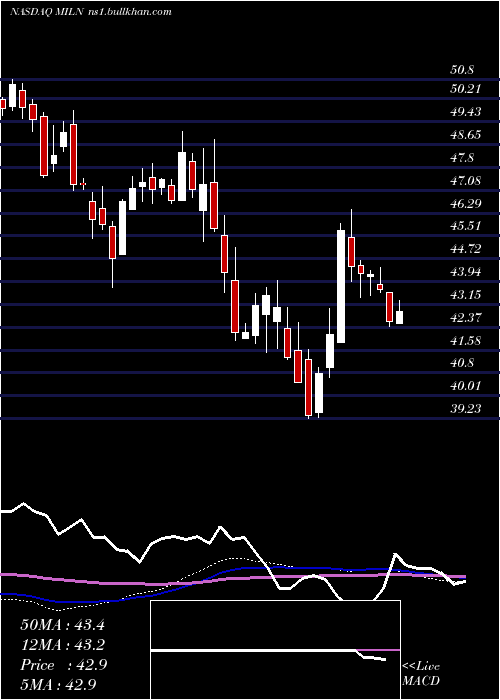Click the 46.29 price axis label
The height and width of the screenshot is (700, 500).
(x=466, y=203)
